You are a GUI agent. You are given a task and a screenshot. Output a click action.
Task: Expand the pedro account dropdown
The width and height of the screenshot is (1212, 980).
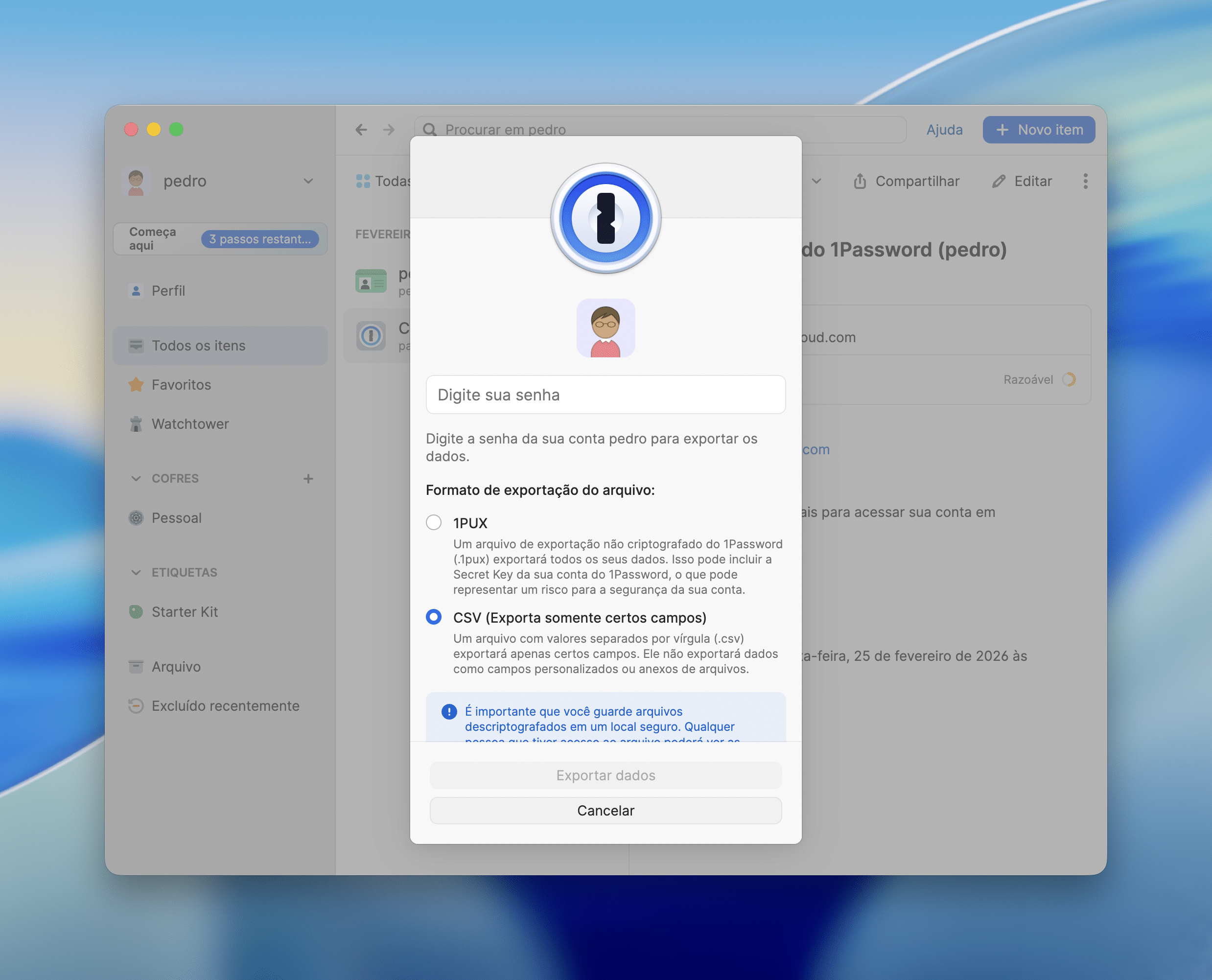pyautogui.click(x=308, y=181)
